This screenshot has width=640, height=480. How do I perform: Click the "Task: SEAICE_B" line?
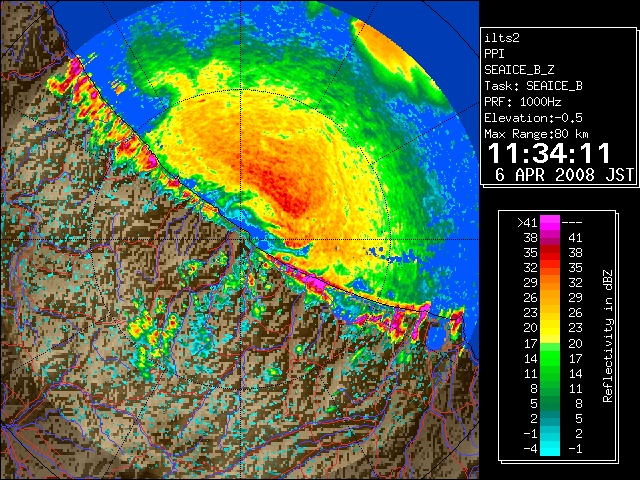click(533, 86)
